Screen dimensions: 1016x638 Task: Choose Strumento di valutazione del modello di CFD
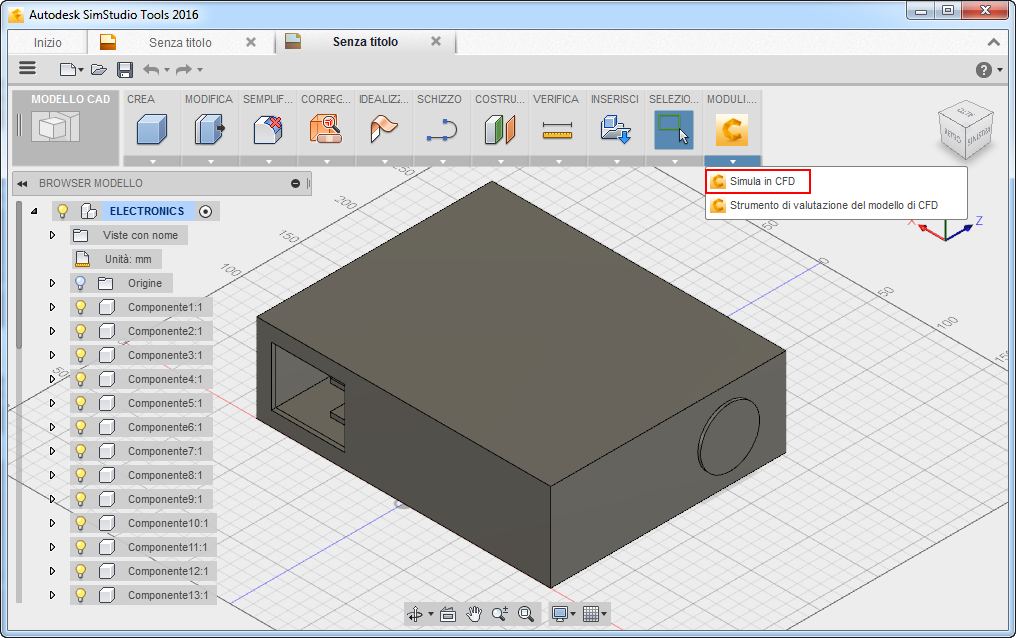833,205
